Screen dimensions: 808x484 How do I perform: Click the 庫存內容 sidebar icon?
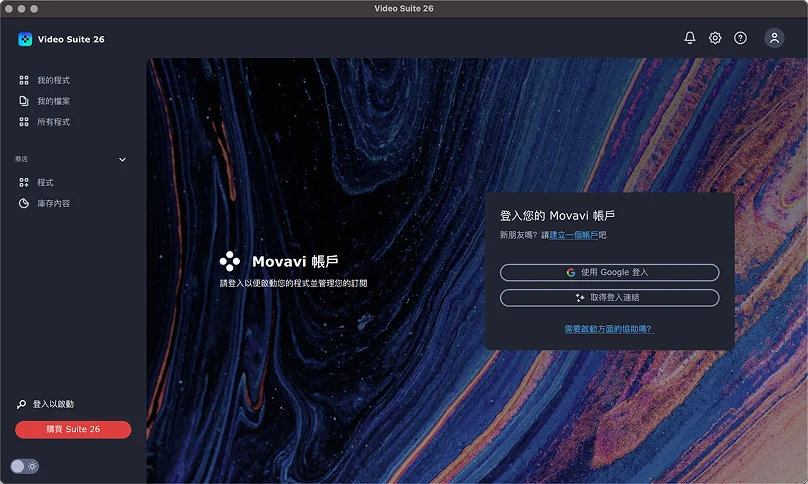[x=24, y=203]
